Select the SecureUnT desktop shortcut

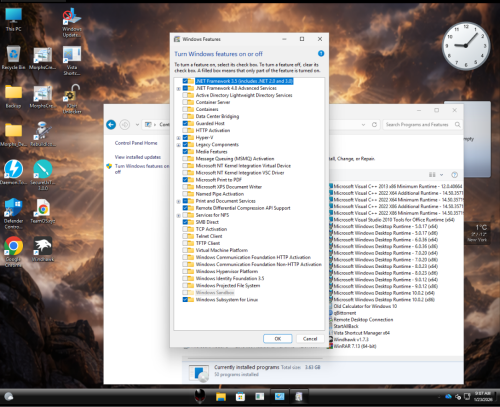43,174
